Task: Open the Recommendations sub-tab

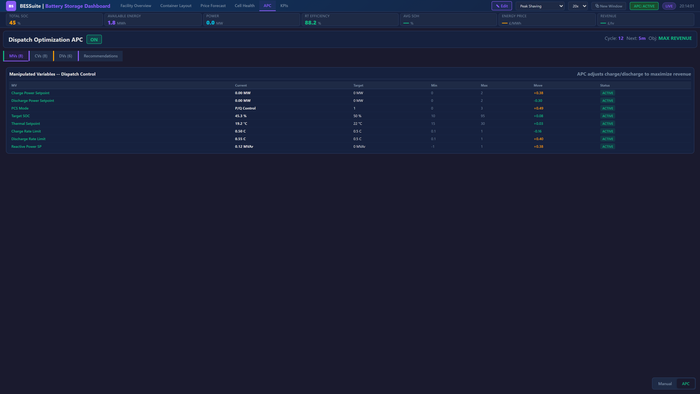Action: pos(100,56)
